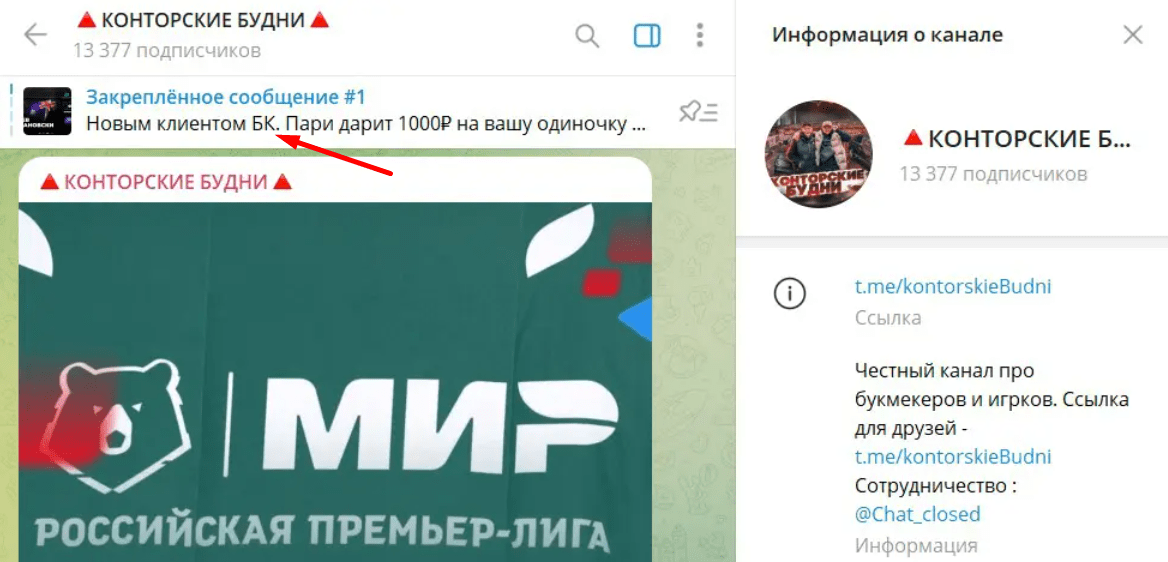Click КОНТОРСКИЕ БУДНИ header channel title

click(203, 20)
